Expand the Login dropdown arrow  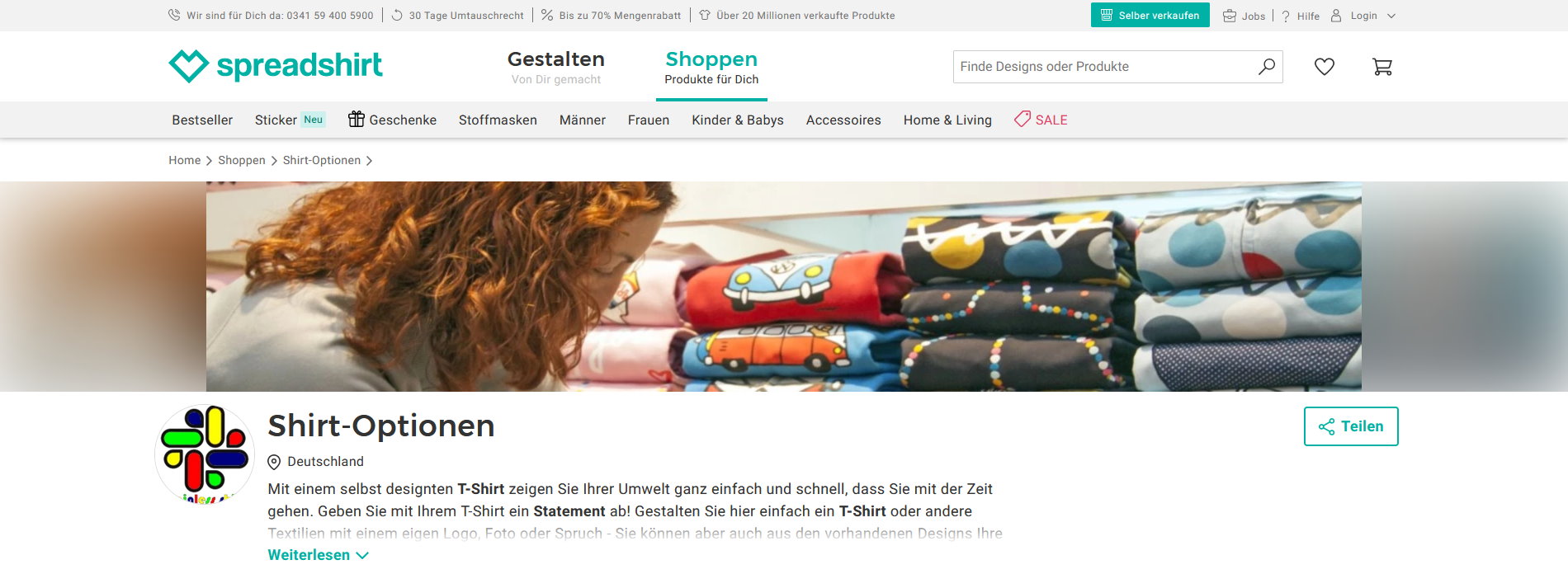(x=1391, y=16)
